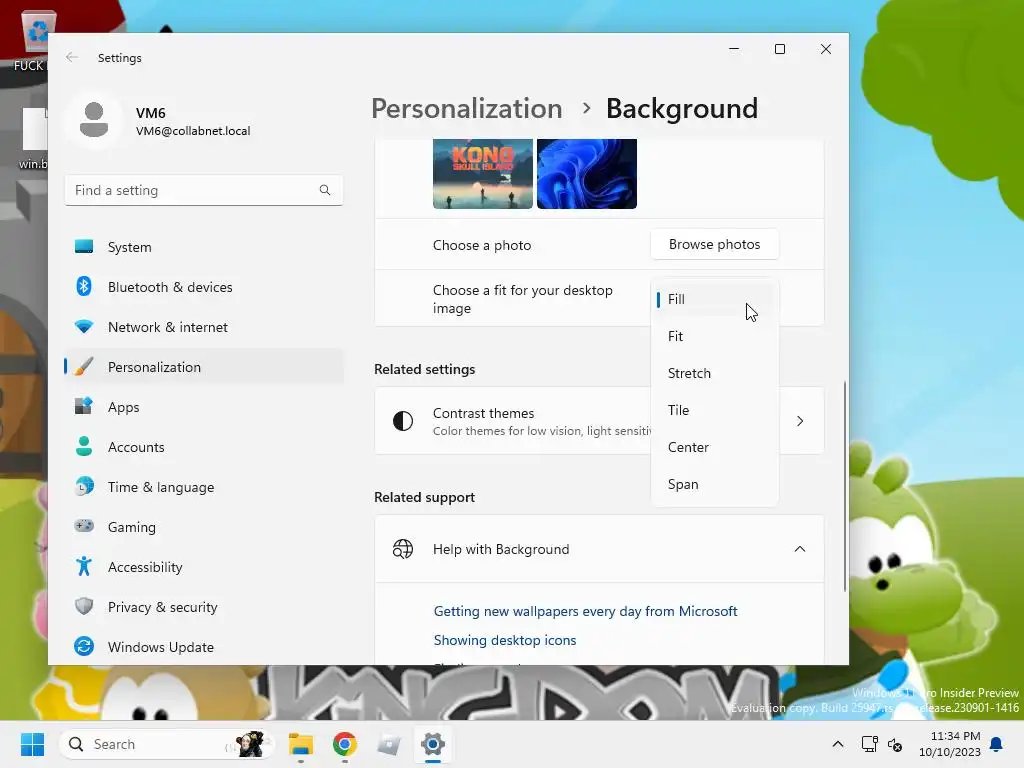1024x768 pixels.
Task: Select the blue Windows bloom wallpaper thumbnail
Action: point(586,174)
